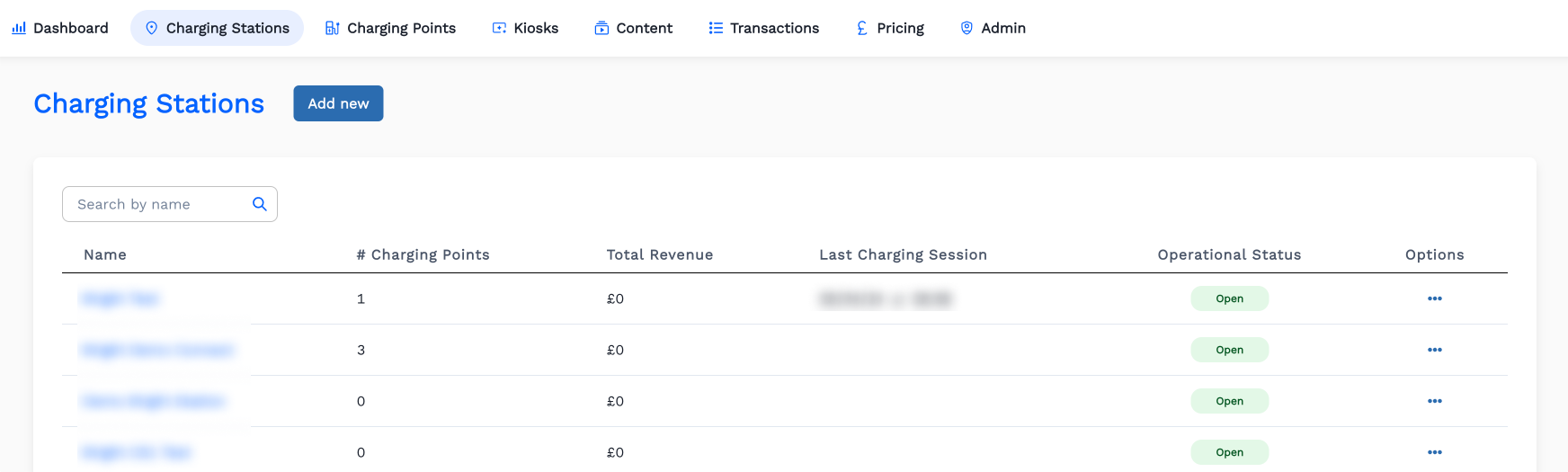Select the Charging Stations tab

click(217, 28)
